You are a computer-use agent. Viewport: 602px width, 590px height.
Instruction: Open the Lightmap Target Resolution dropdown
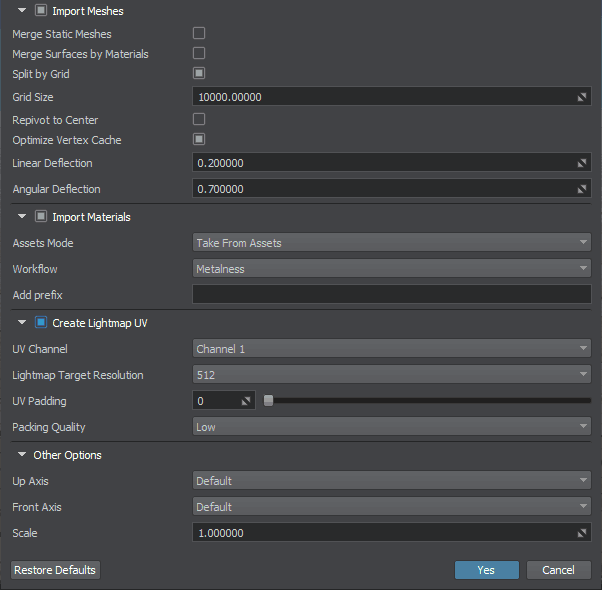pos(391,375)
